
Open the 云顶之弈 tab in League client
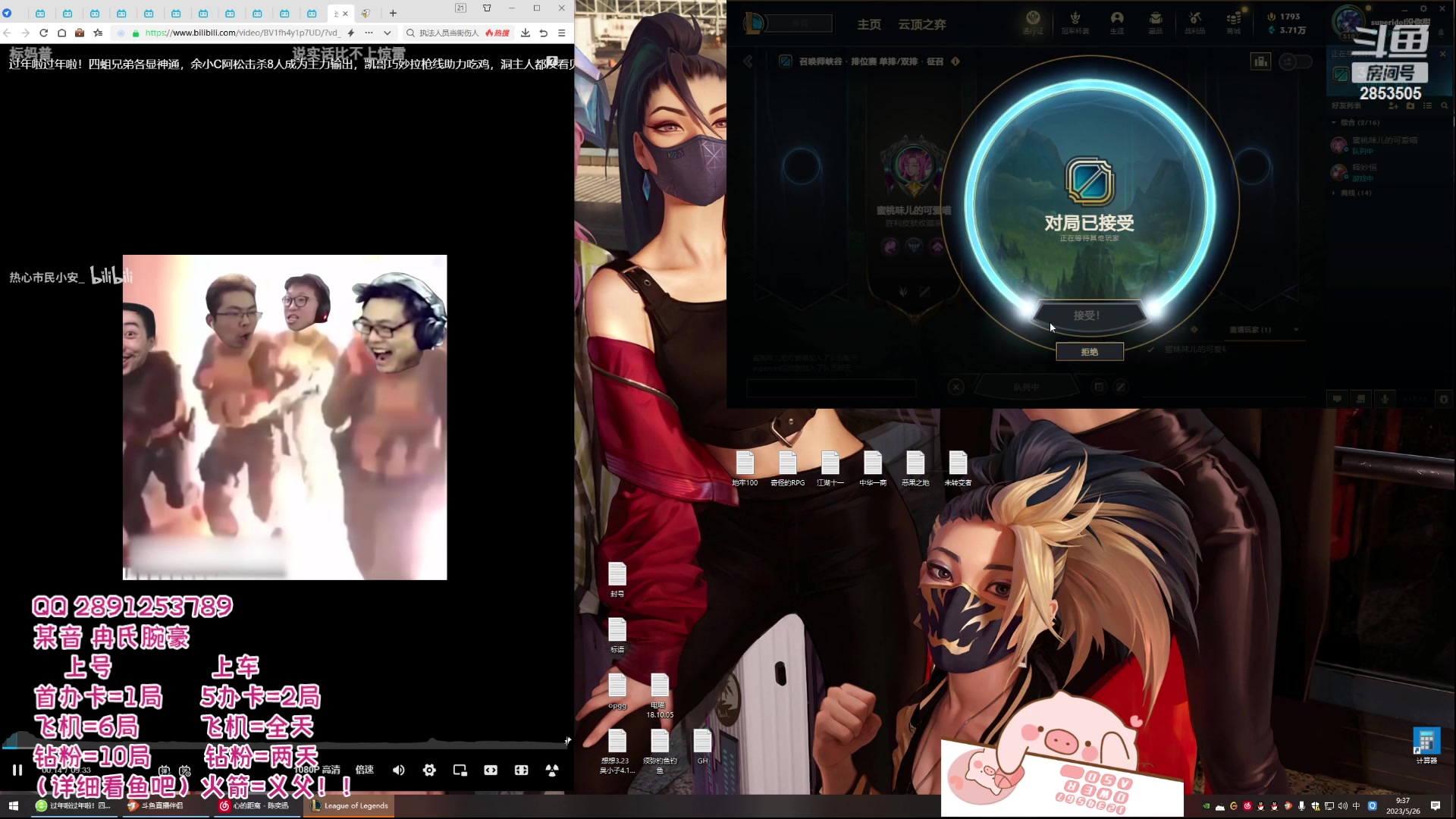pos(922,24)
